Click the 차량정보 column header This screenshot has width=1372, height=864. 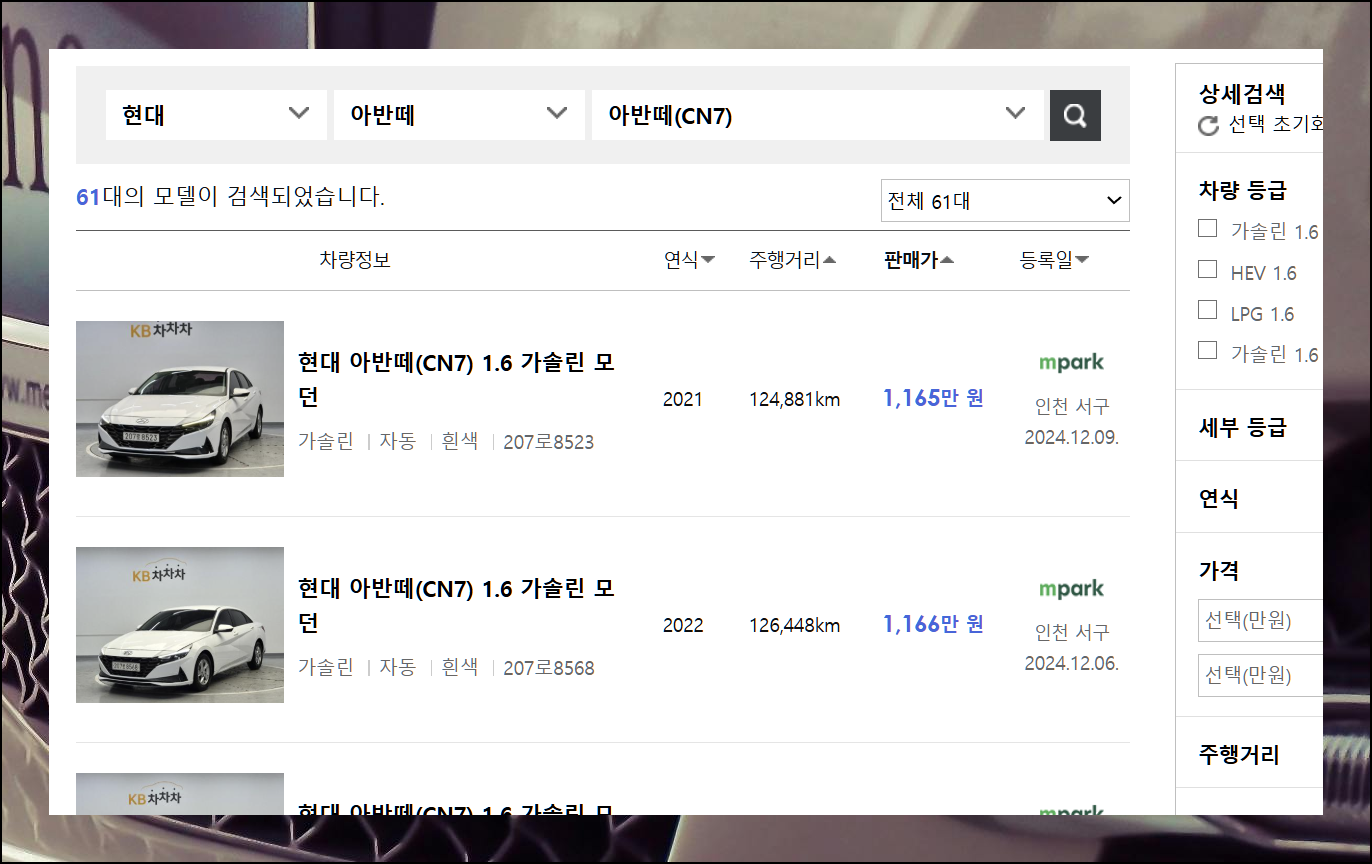pyautogui.click(x=355, y=260)
